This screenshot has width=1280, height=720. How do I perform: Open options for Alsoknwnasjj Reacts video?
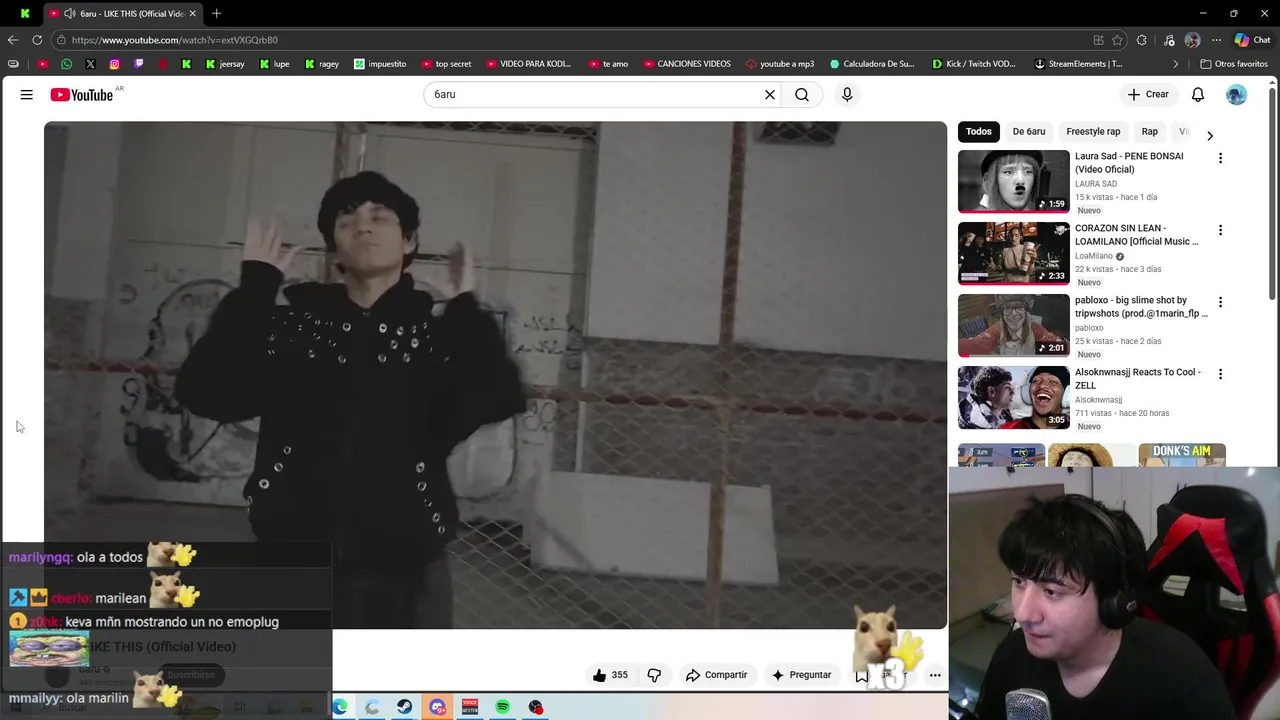pos(1220,374)
